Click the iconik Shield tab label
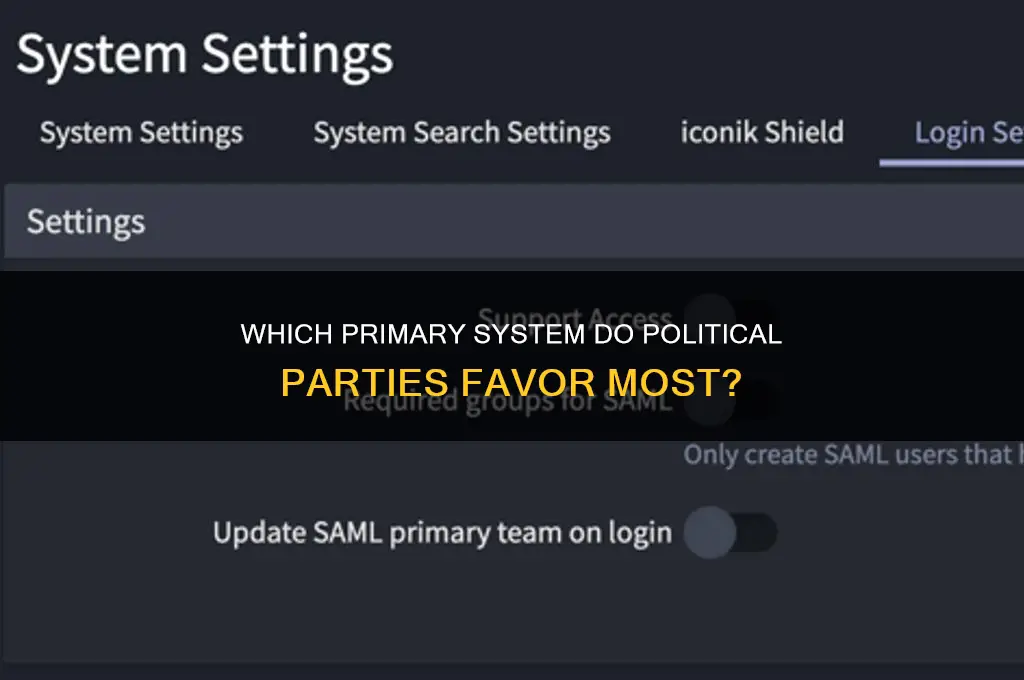 pyautogui.click(x=762, y=131)
